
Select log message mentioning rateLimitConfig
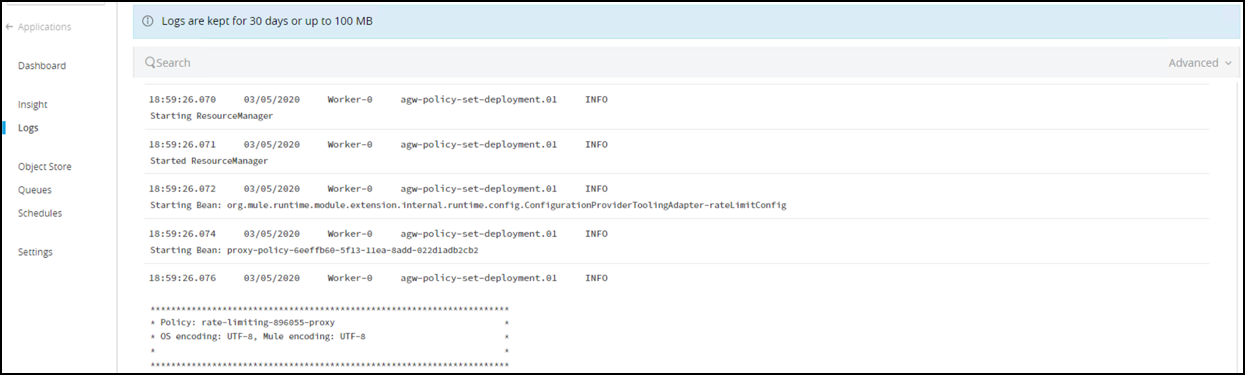point(468,205)
